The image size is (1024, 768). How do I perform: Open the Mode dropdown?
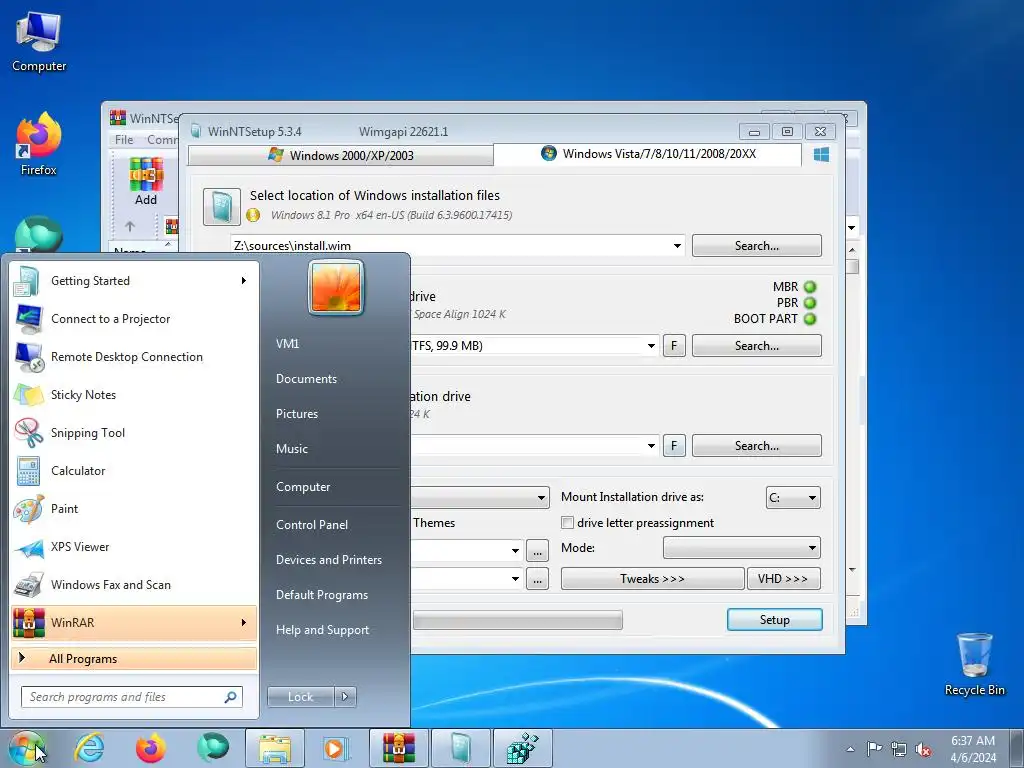[x=742, y=548]
